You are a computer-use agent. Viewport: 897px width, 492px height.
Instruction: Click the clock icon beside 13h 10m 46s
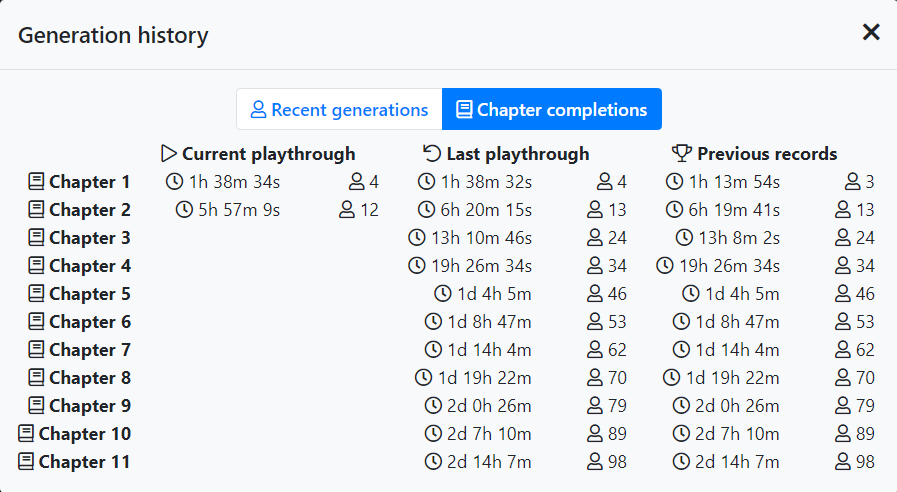(416, 237)
